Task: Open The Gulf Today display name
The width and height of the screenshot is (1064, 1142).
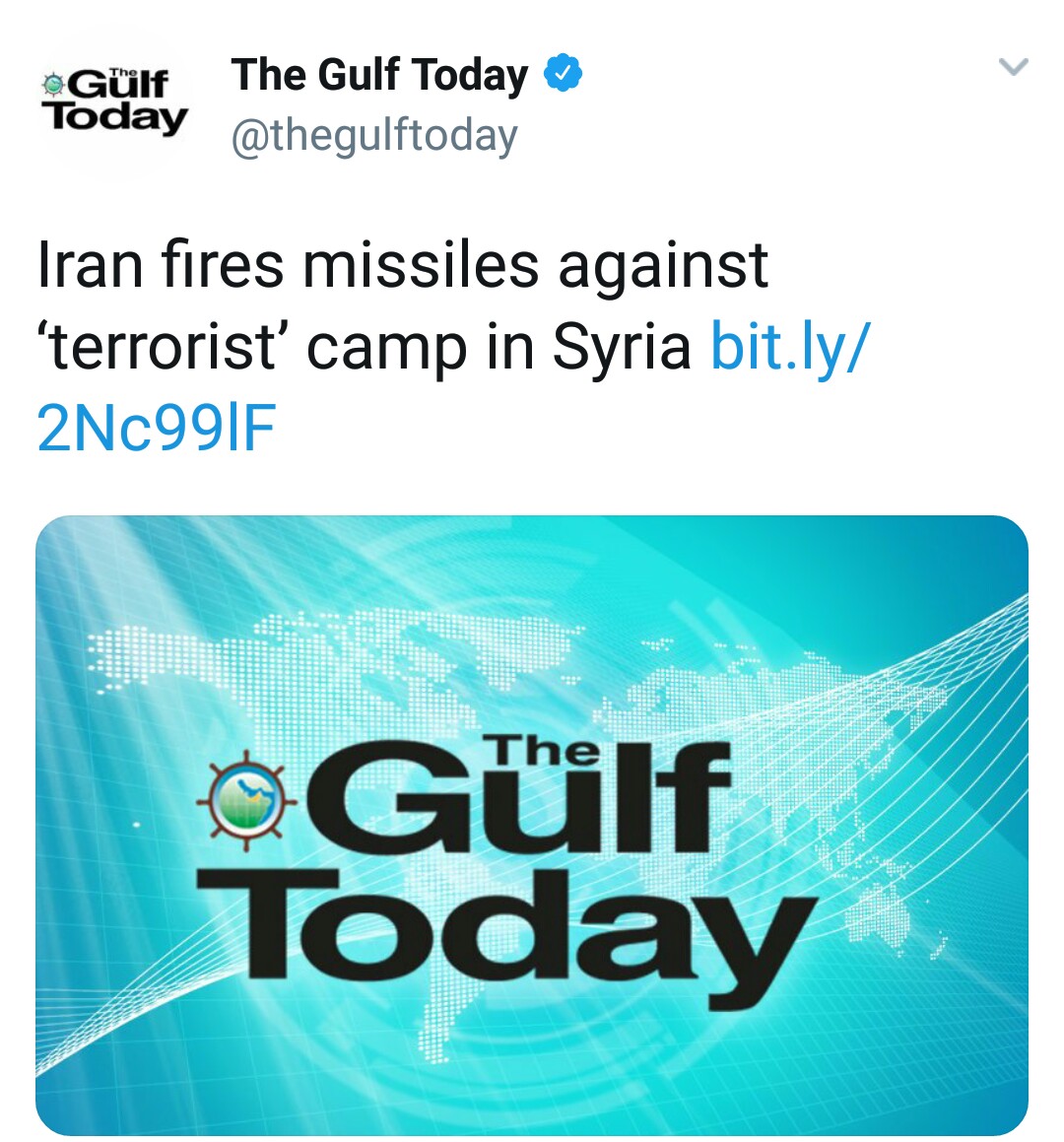Action: 379,75
